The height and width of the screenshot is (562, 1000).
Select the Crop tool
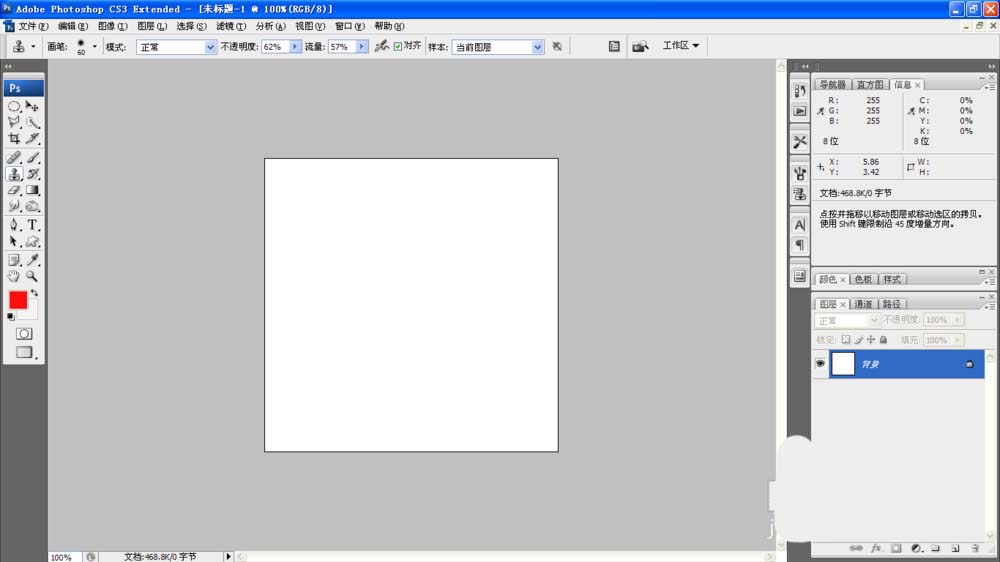14,138
